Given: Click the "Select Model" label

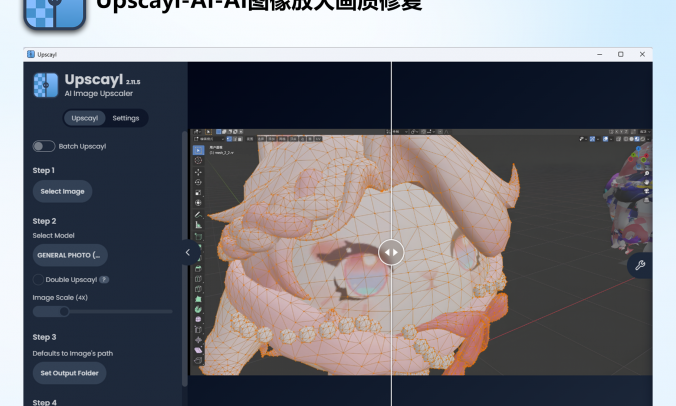Looking at the screenshot, I should [53, 236].
